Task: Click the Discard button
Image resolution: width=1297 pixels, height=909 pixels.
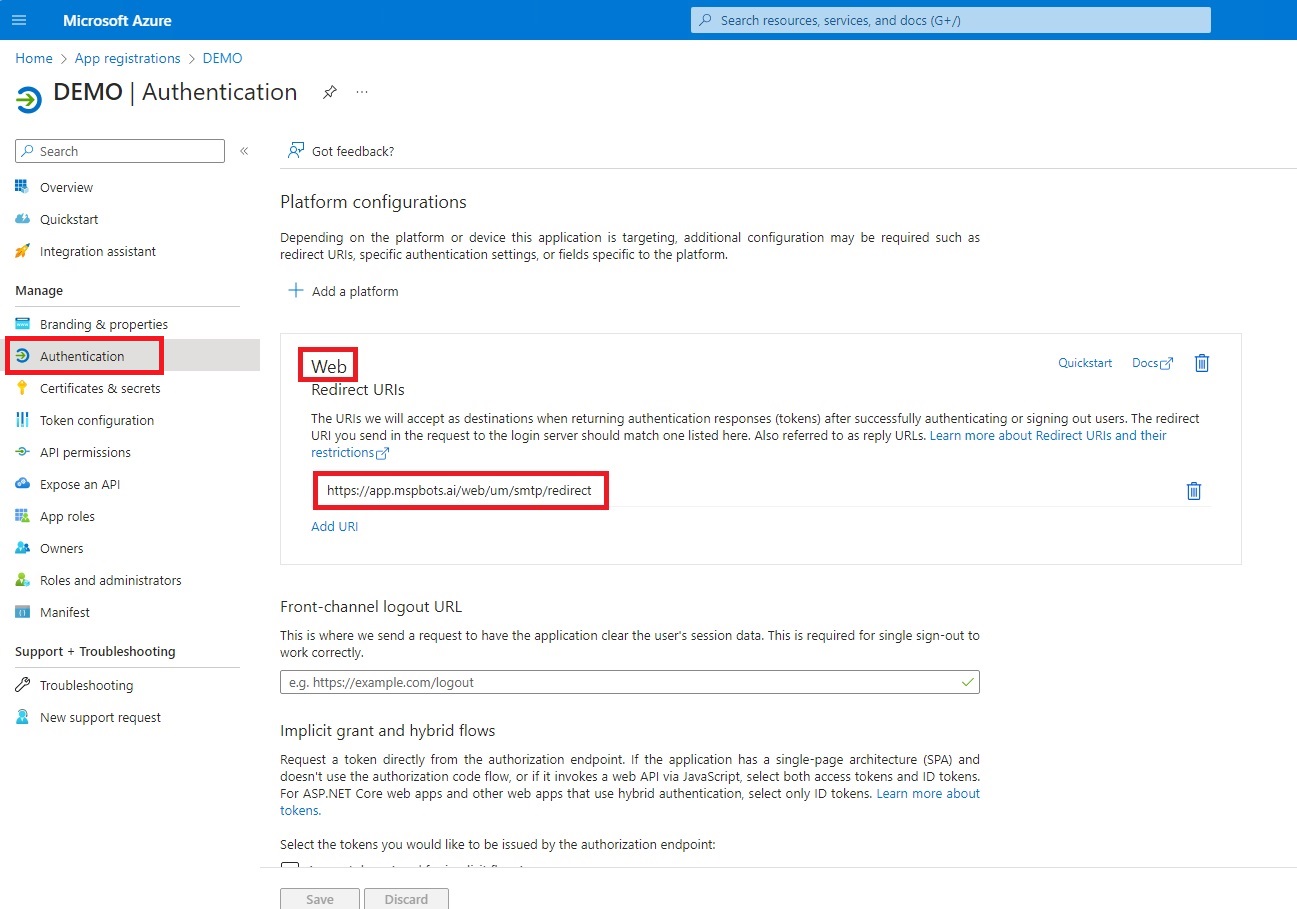Action: (407, 899)
